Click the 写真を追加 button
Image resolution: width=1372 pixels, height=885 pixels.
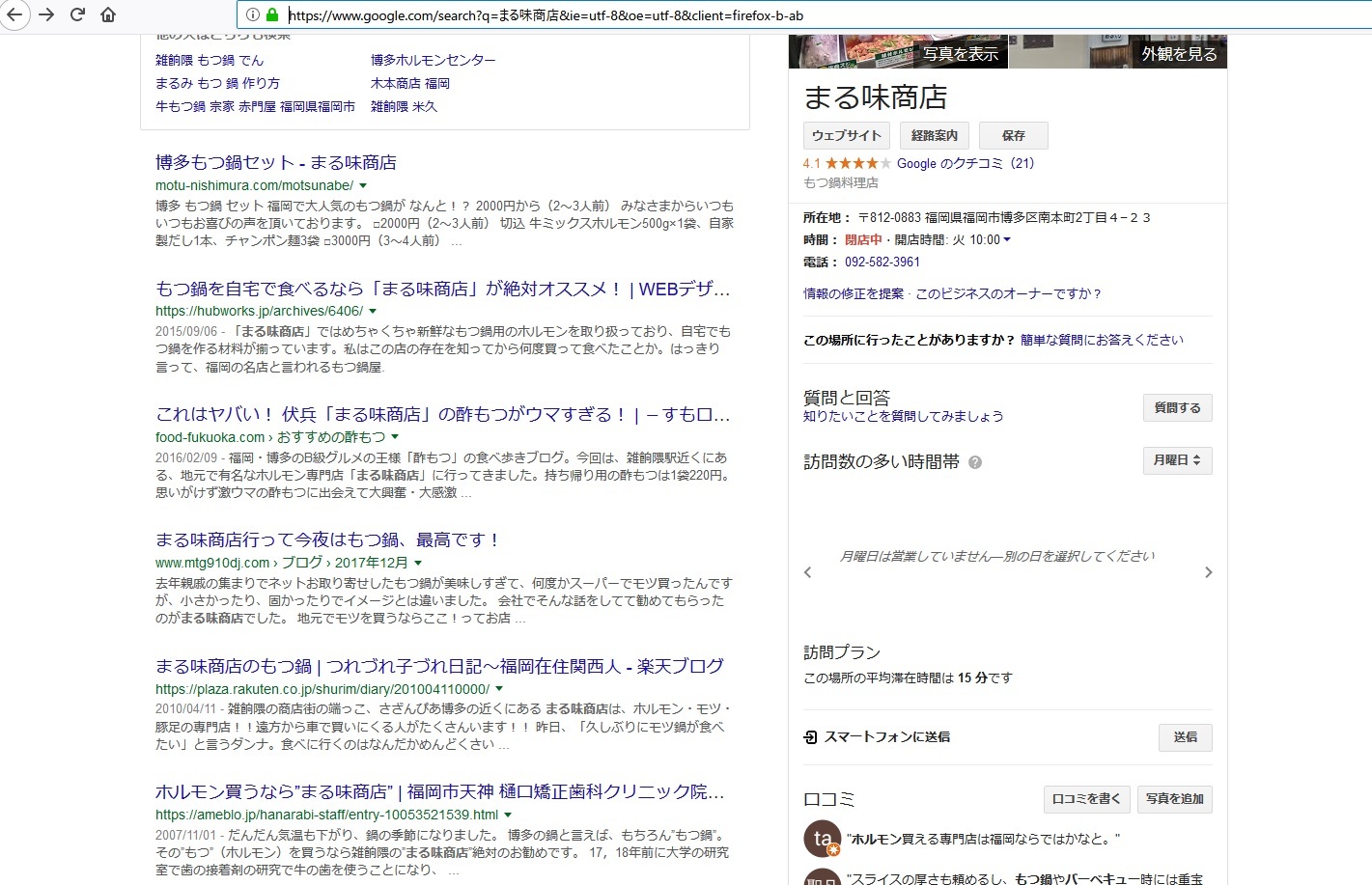(x=1175, y=799)
